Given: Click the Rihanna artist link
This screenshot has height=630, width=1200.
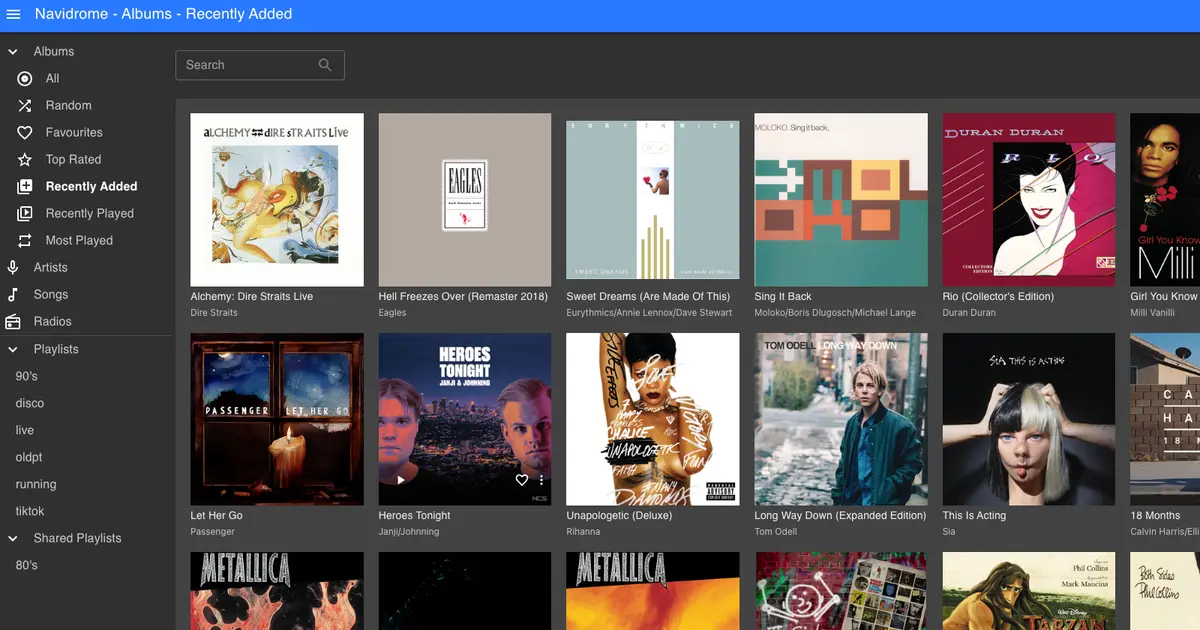Looking at the screenshot, I should pos(585,532).
